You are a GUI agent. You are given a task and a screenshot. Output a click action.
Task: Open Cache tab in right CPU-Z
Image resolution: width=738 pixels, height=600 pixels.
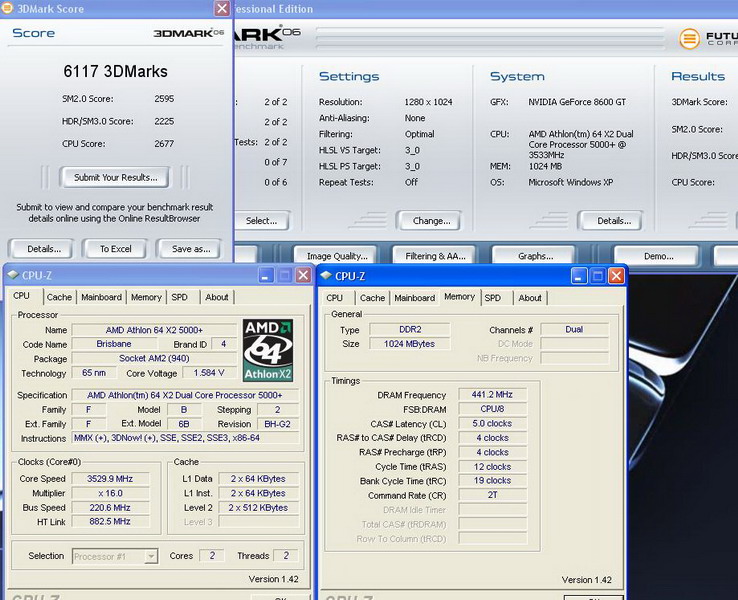pos(372,298)
